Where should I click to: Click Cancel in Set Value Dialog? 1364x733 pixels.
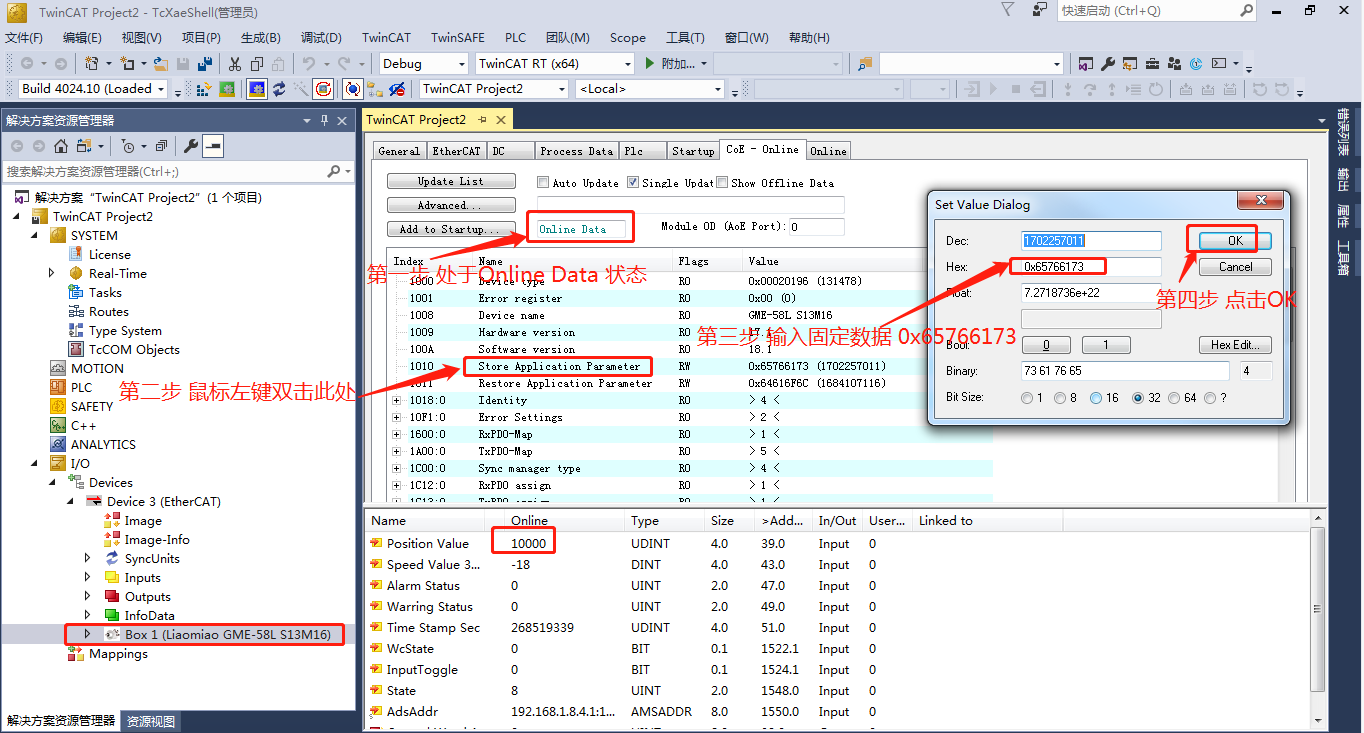coord(1235,267)
